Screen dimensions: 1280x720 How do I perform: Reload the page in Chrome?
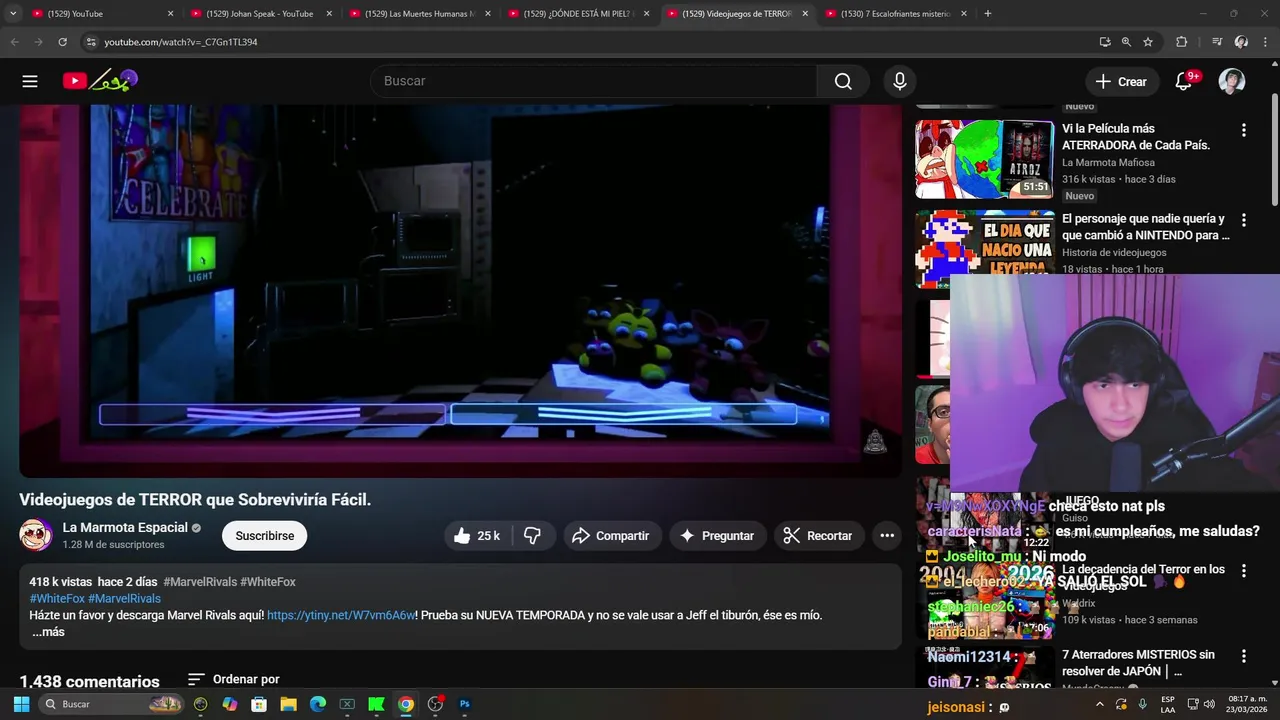point(62,42)
